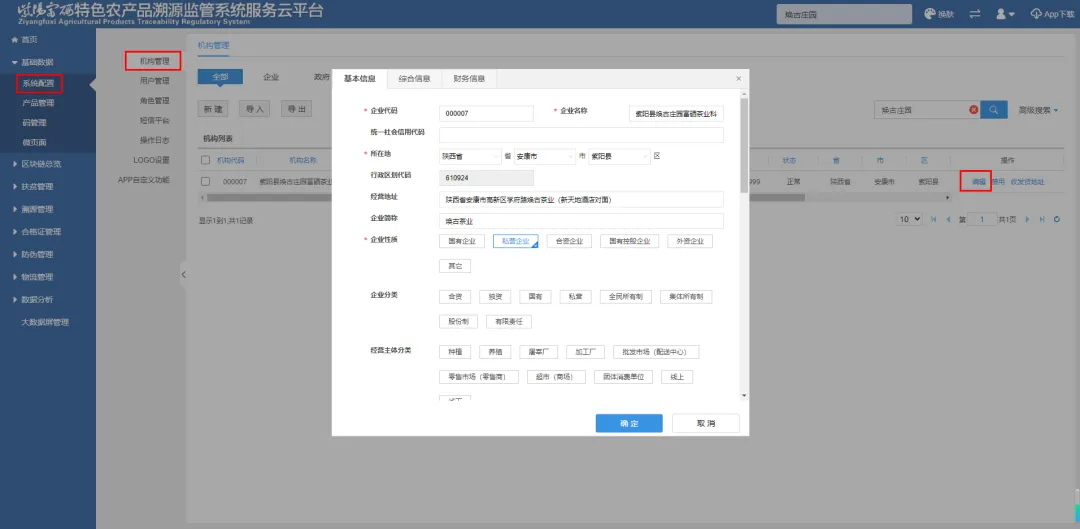1080x529 pixels.
Task: Click the 收发货地址 link in row
Action: point(1027,182)
